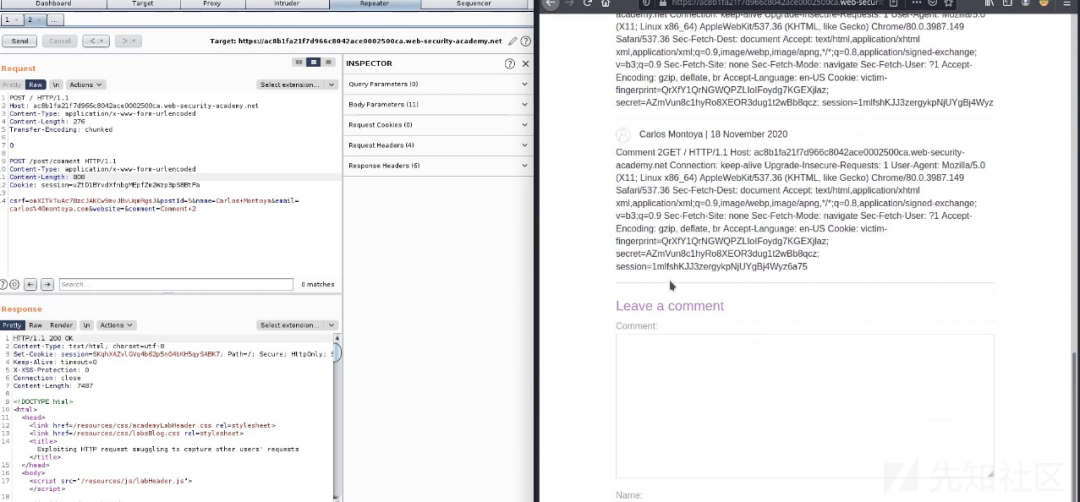Expand Response Headers (6) section
The image size is (1080, 502).
438,166
